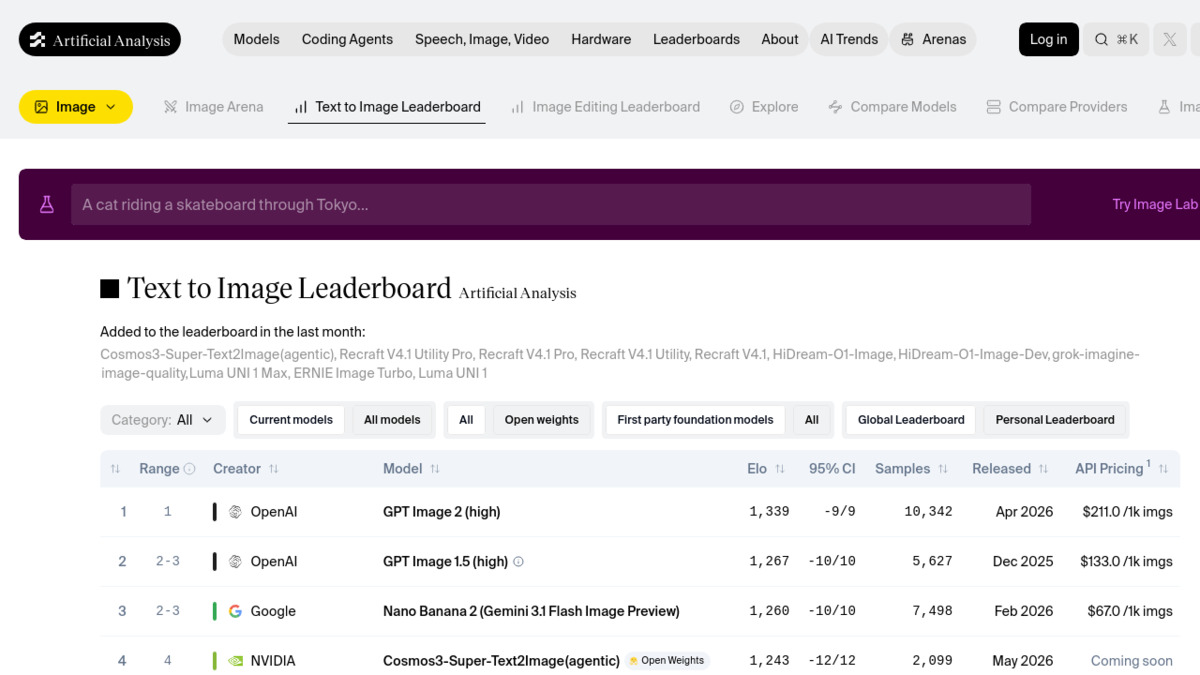Click Elo value 1,339
The image size is (1200, 675).
(769, 512)
